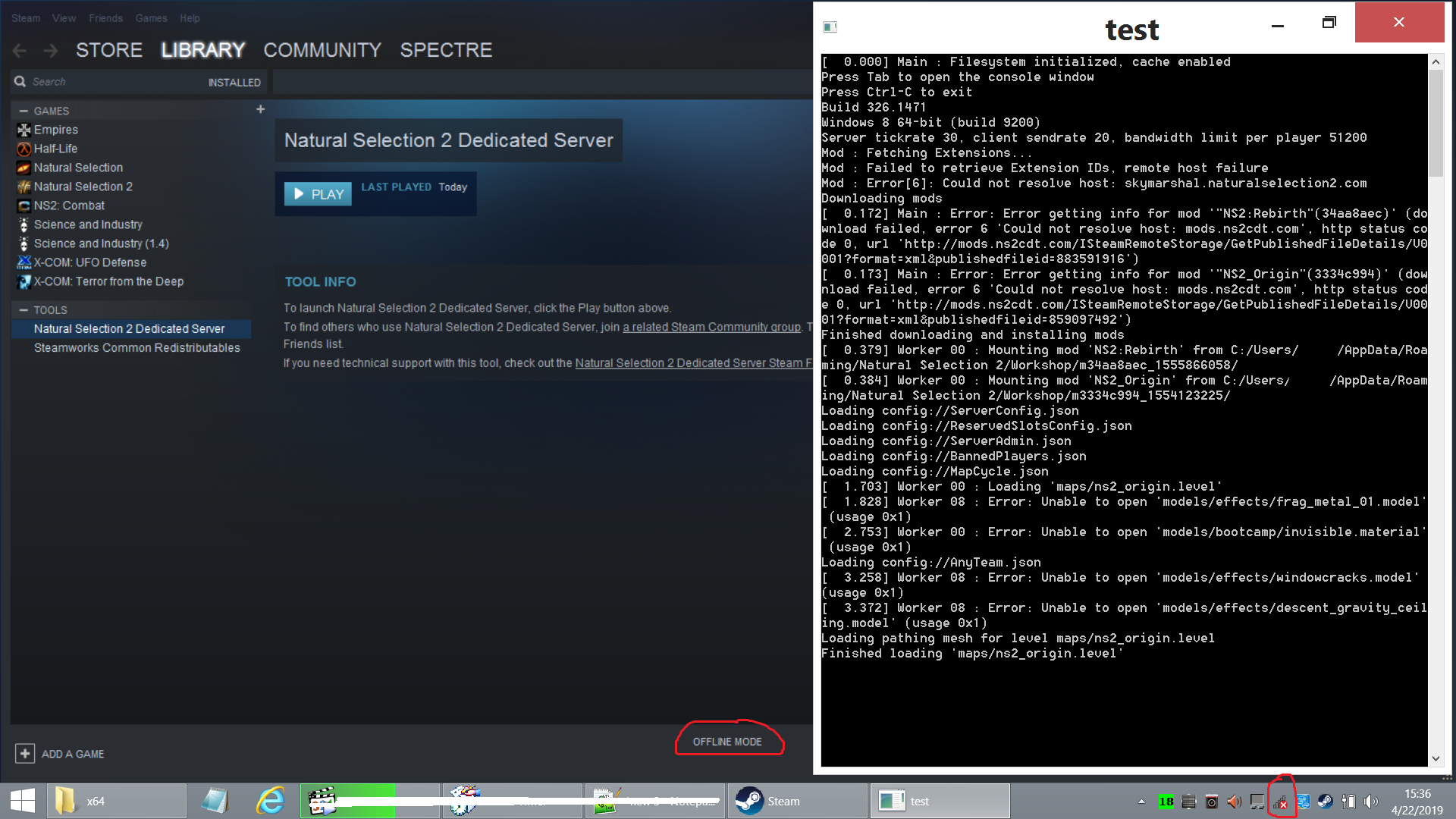The image size is (1456, 819).
Task: Select Steamworks Common Redistributables
Action: pyautogui.click(x=136, y=347)
